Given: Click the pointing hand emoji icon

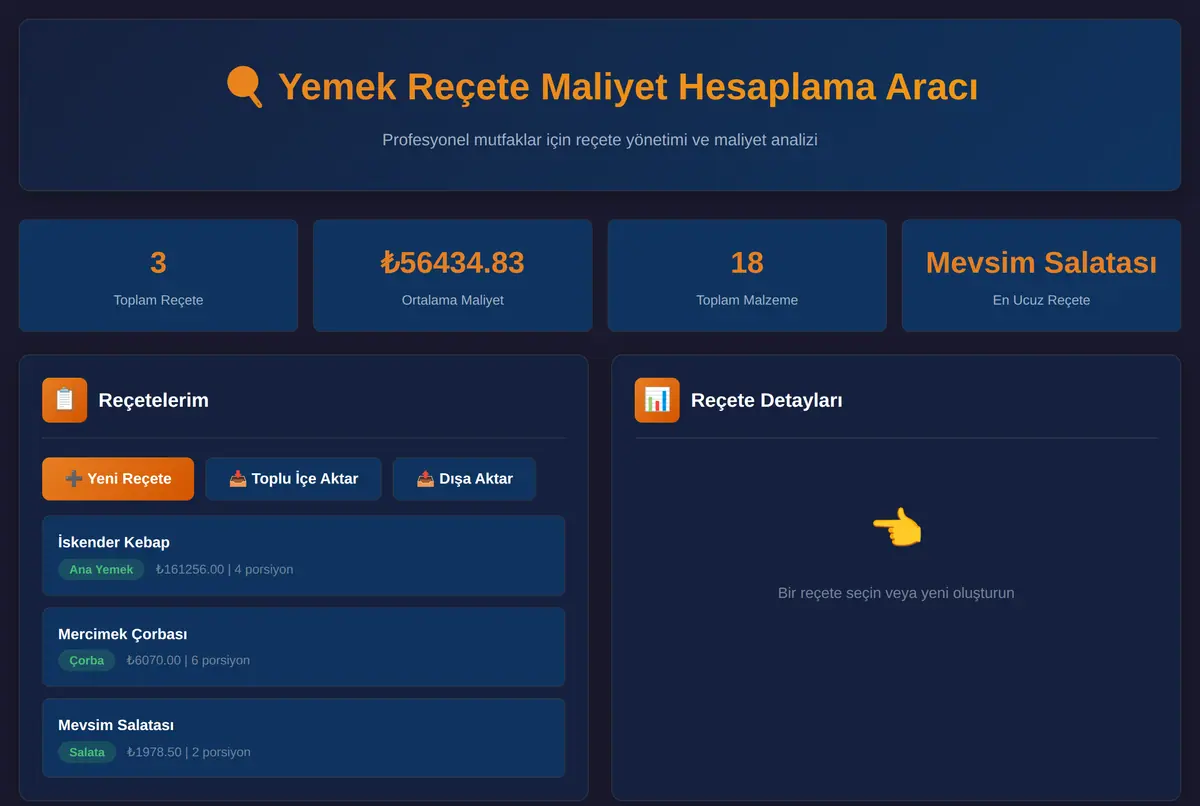Looking at the screenshot, I should click(x=896, y=527).
